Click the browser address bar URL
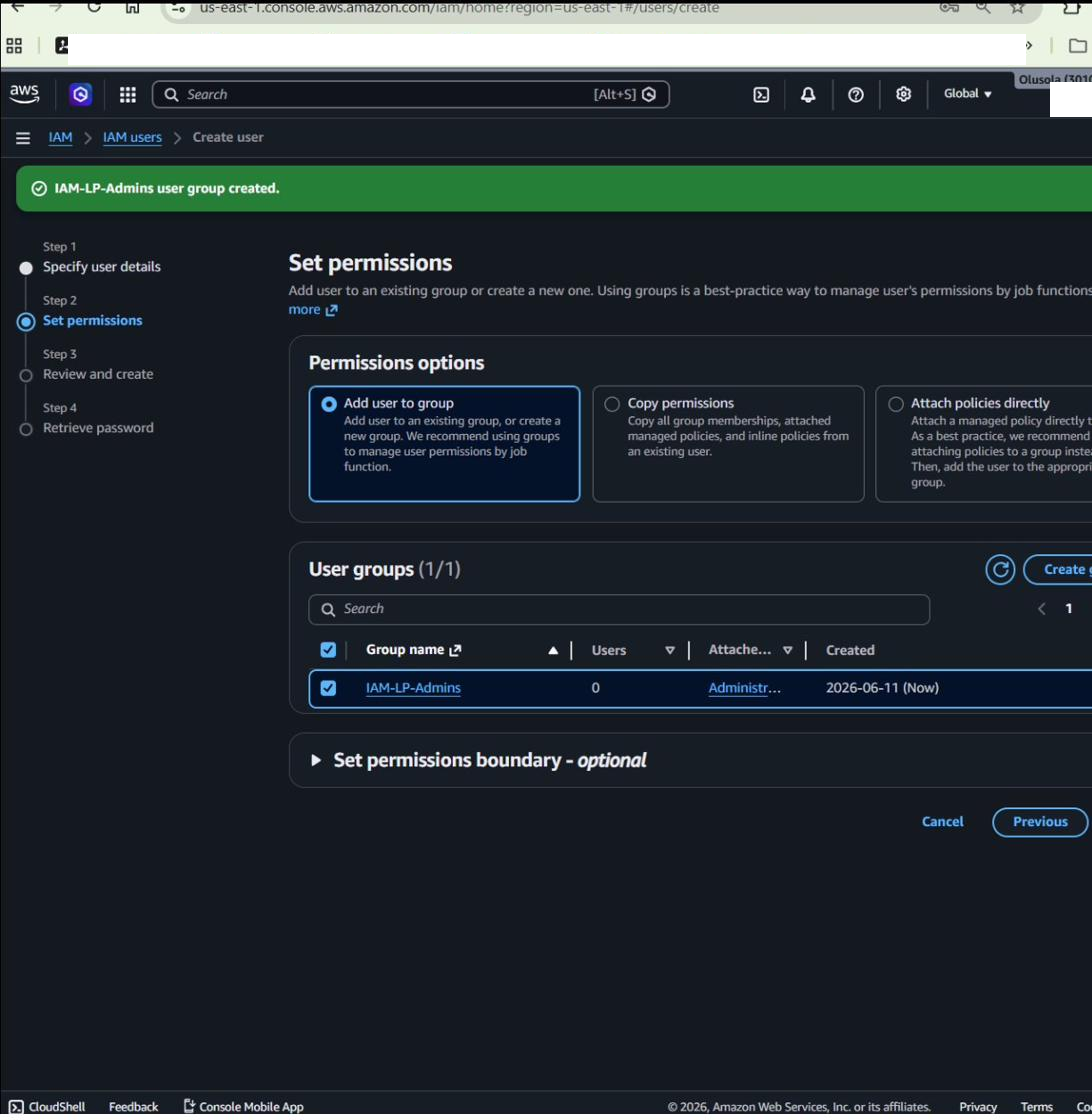 (x=459, y=8)
